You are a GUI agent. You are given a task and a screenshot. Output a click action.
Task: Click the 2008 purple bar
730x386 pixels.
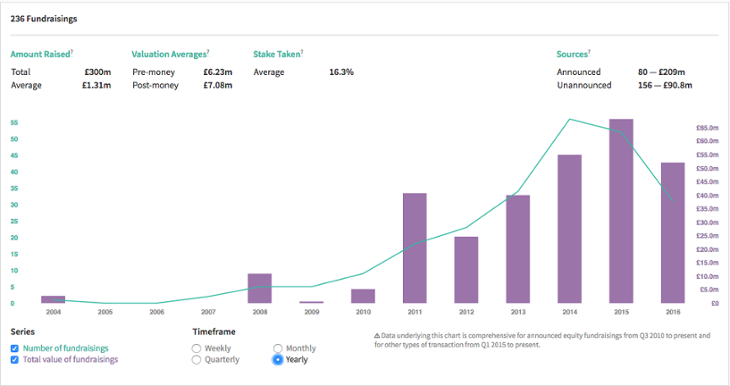click(260, 289)
